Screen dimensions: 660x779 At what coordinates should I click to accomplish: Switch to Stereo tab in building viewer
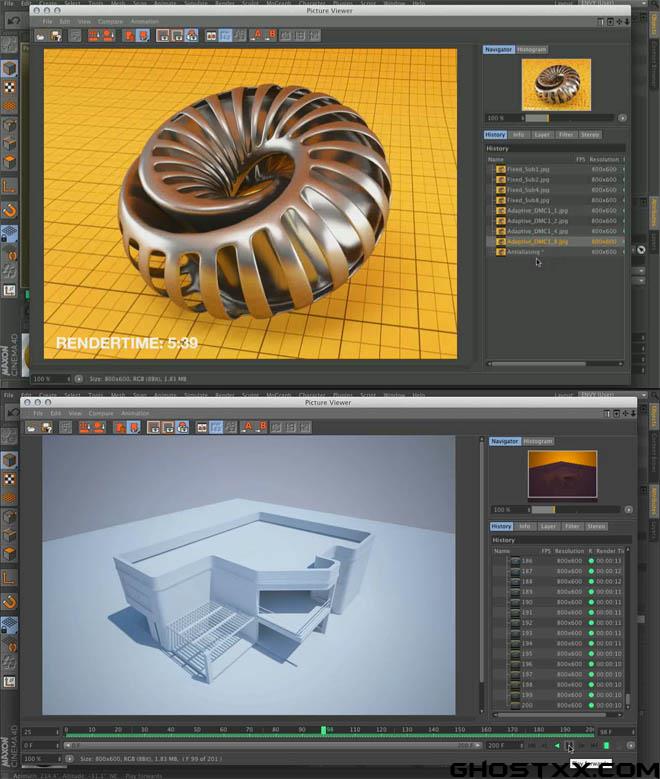596,526
